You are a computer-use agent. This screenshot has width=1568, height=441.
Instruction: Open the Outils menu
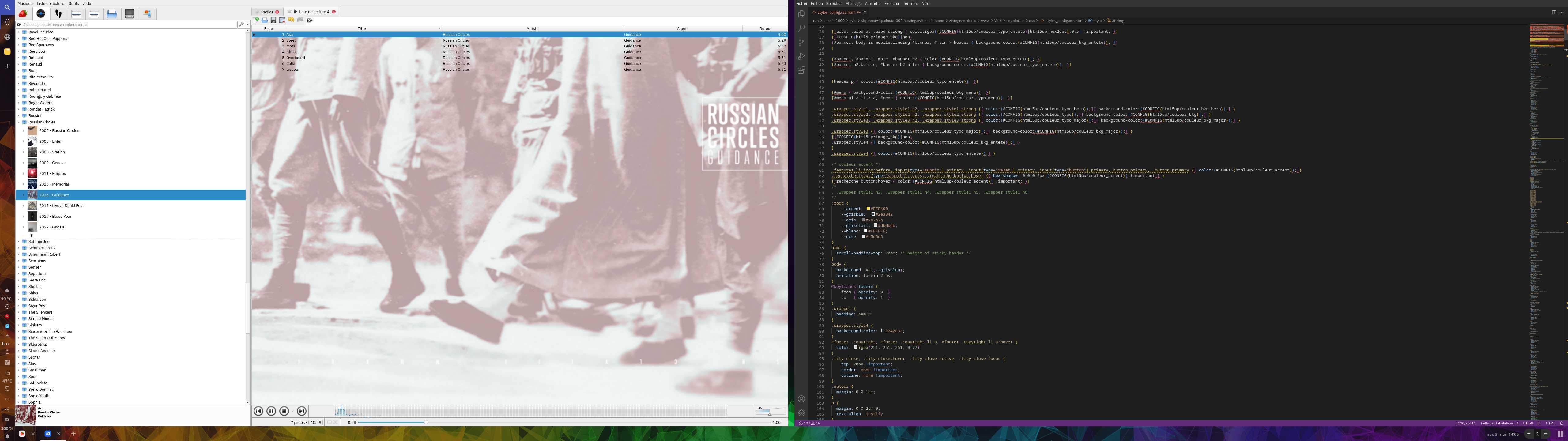coord(73,4)
